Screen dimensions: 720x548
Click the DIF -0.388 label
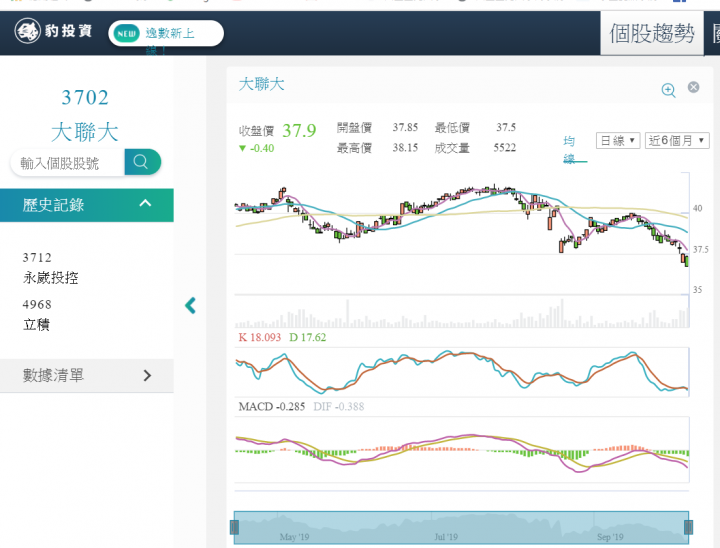[338, 407]
